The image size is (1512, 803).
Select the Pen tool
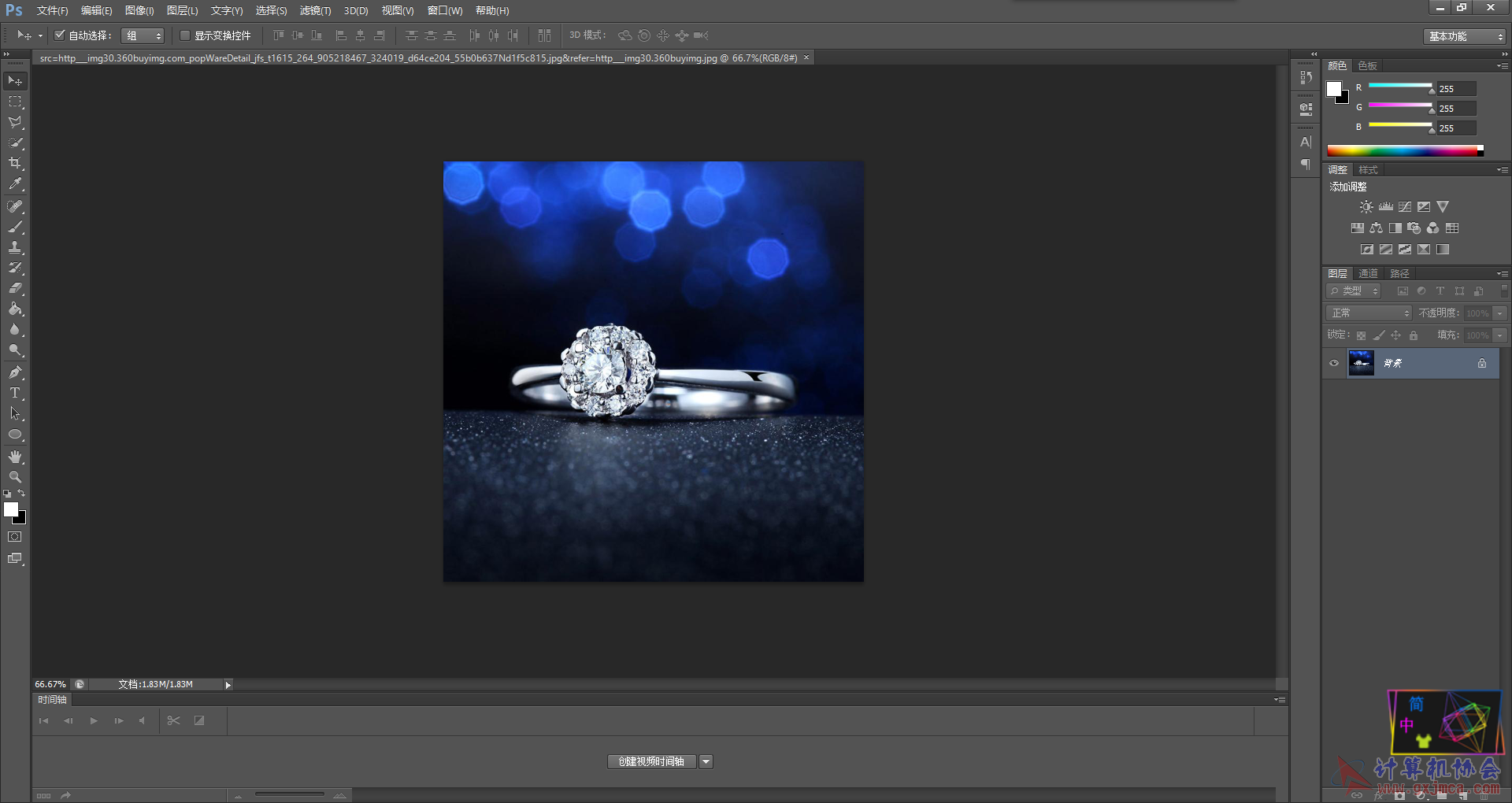(x=15, y=372)
